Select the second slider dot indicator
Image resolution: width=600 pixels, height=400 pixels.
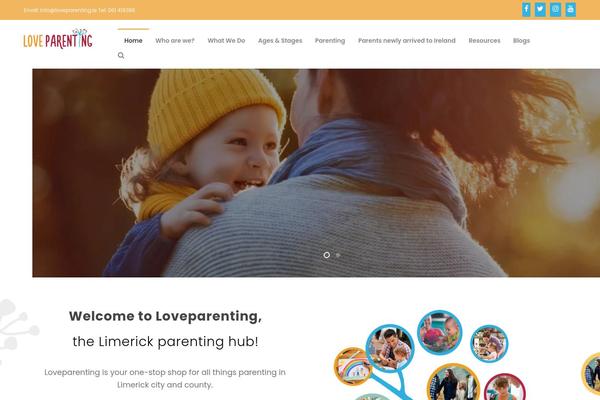point(338,255)
